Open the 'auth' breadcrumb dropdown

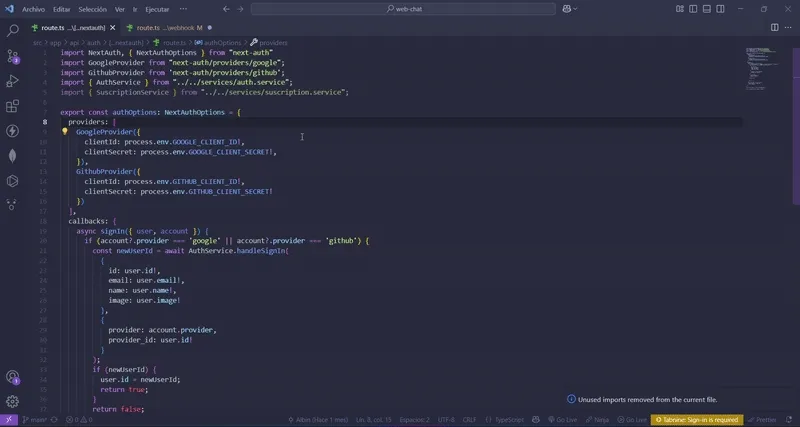(x=93, y=43)
